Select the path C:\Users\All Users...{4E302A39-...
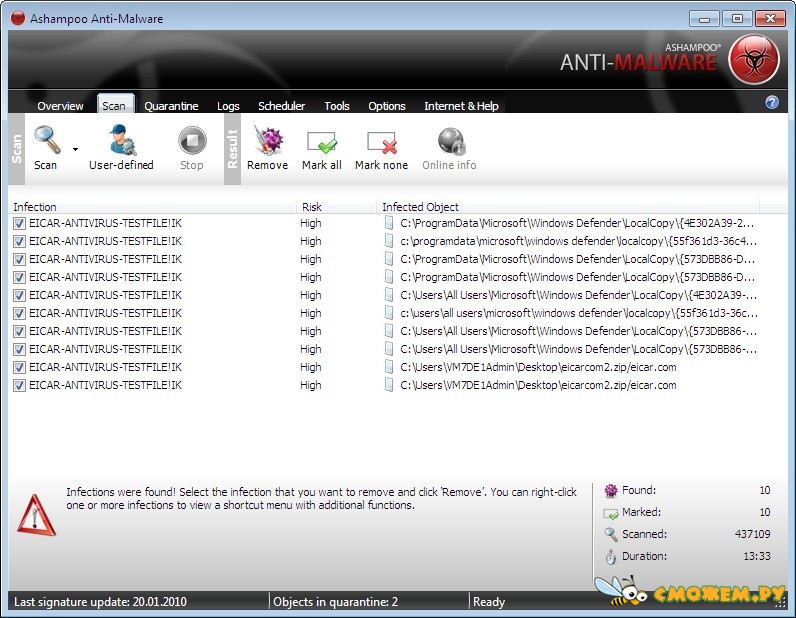 579,295
